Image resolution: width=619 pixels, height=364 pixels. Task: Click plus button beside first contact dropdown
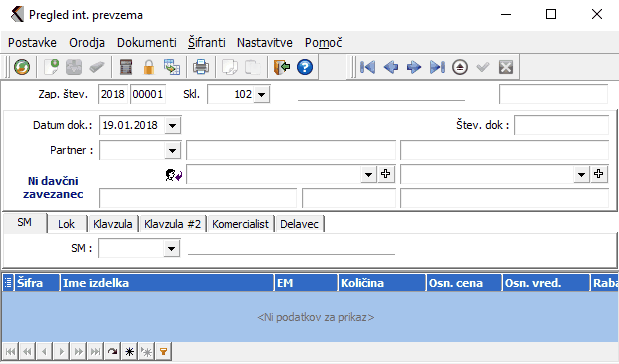click(x=386, y=174)
